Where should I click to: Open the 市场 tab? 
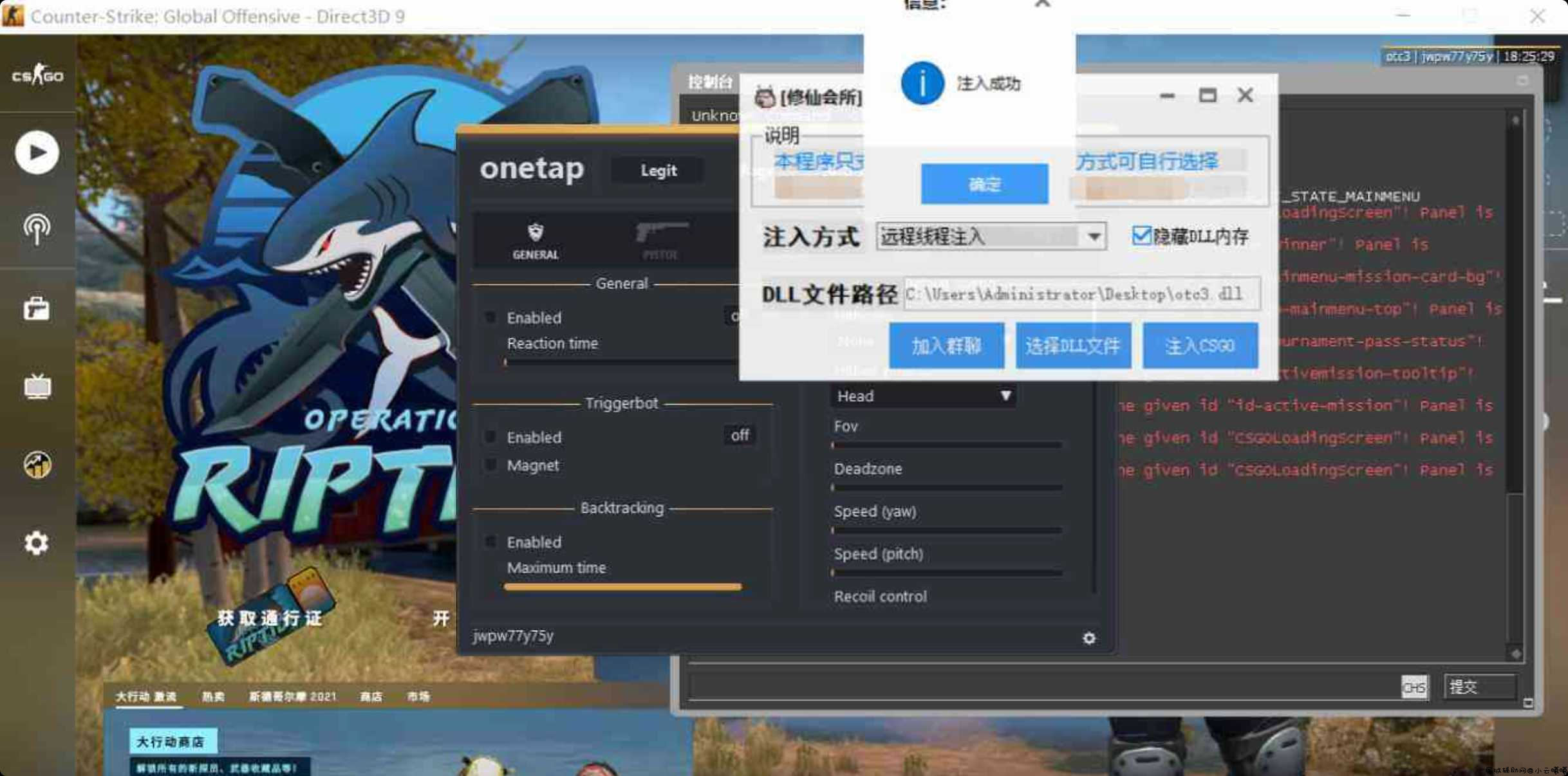pos(418,696)
